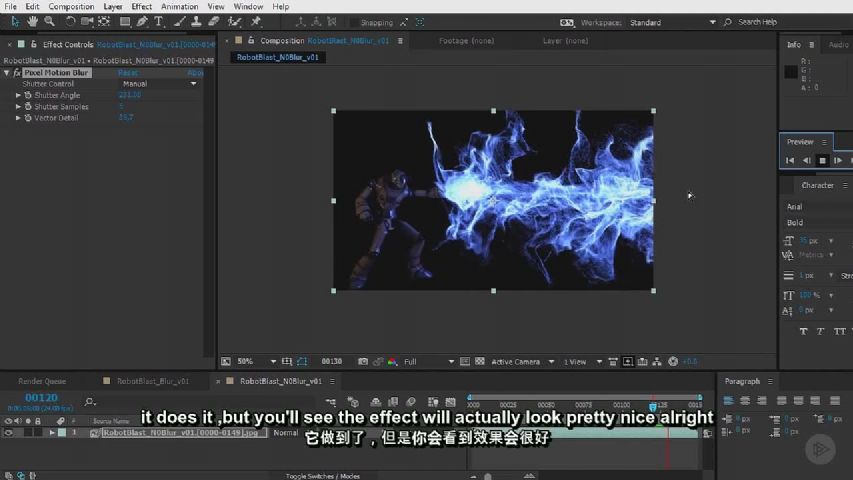Stop playback in the Preview panel
Image resolution: width=853 pixels, height=480 pixels.
823,161
